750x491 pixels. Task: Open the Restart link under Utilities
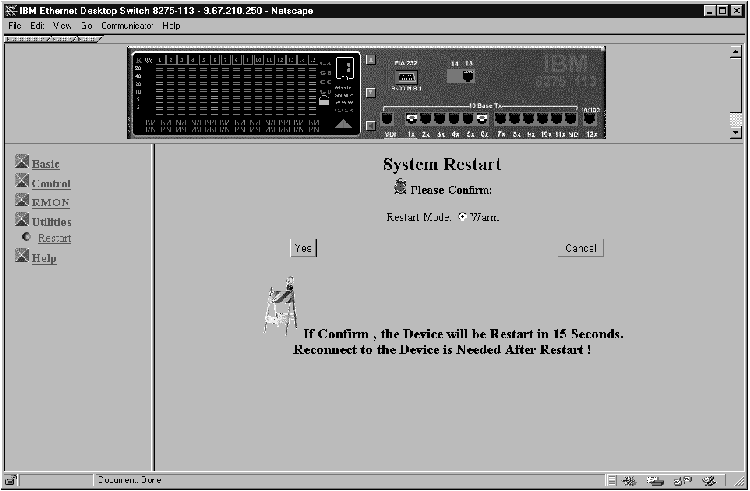click(x=54, y=238)
